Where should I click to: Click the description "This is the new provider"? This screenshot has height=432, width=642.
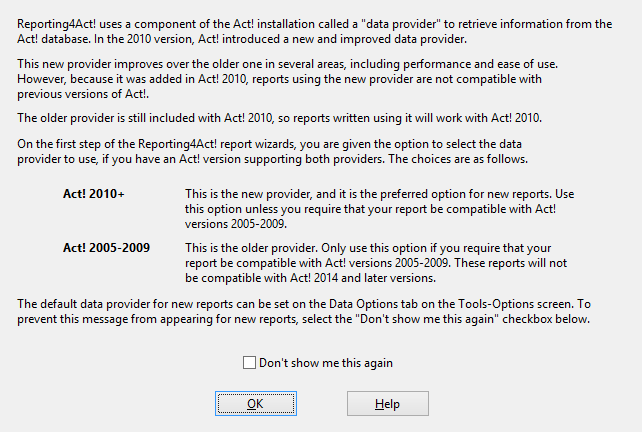coord(380,209)
